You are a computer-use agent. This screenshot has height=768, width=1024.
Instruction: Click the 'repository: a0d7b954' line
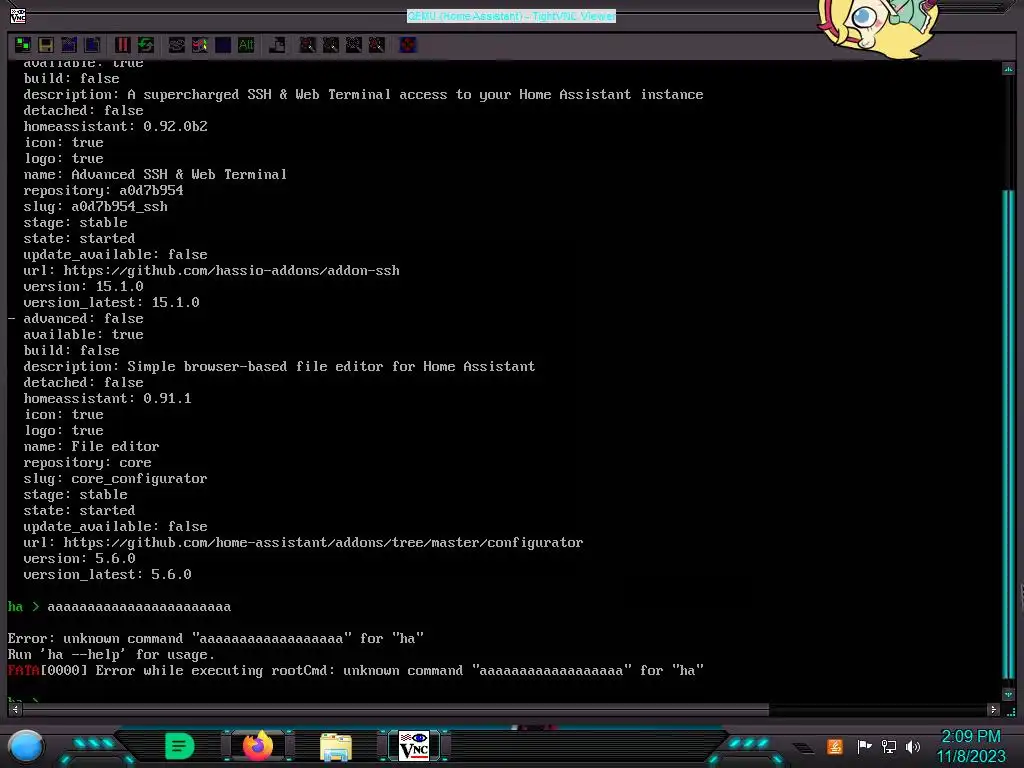pos(103,191)
